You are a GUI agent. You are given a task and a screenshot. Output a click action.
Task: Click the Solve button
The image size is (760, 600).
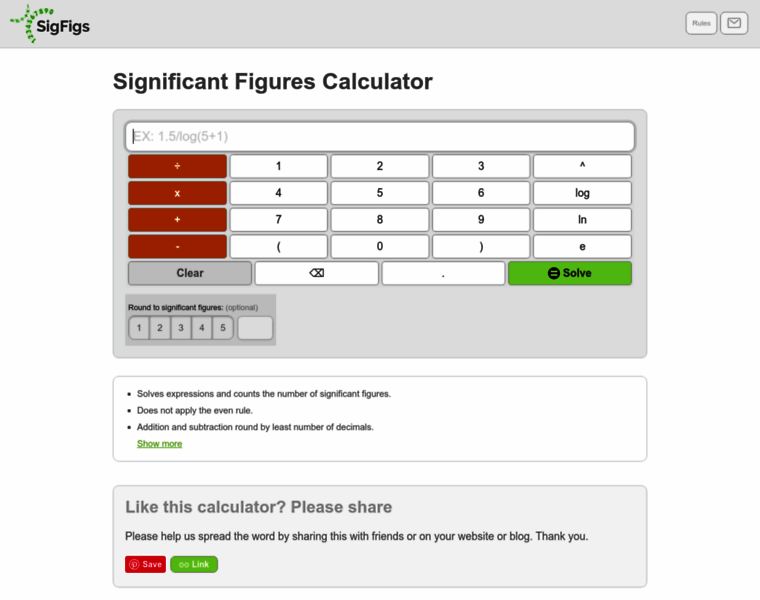click(x=570, y=273)
